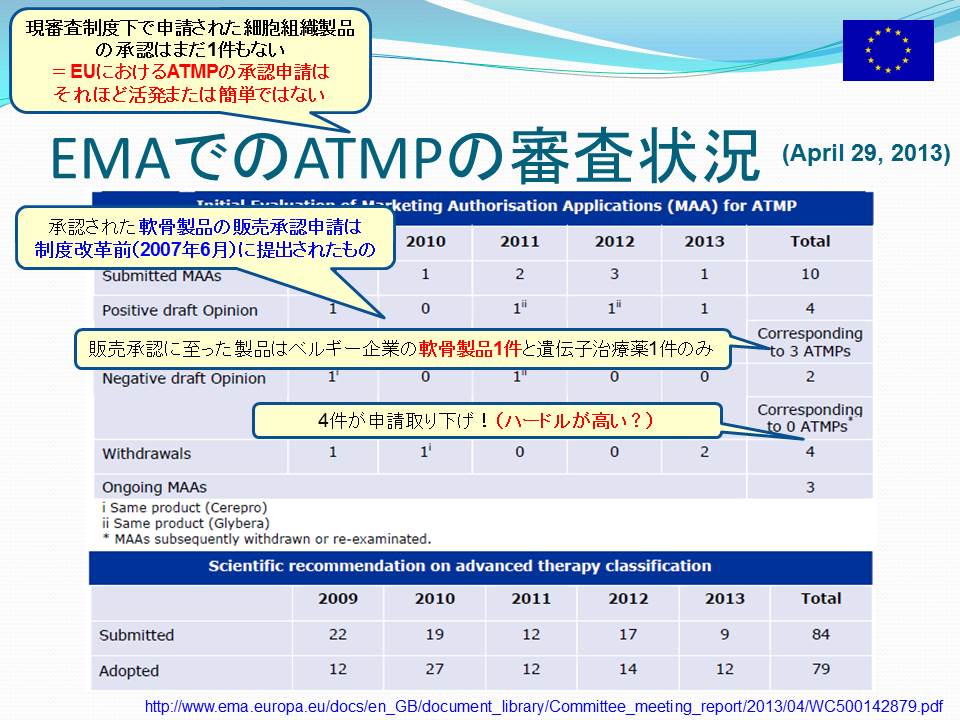Select the 'Ongoing MAAs' row label

coord(154,487)
